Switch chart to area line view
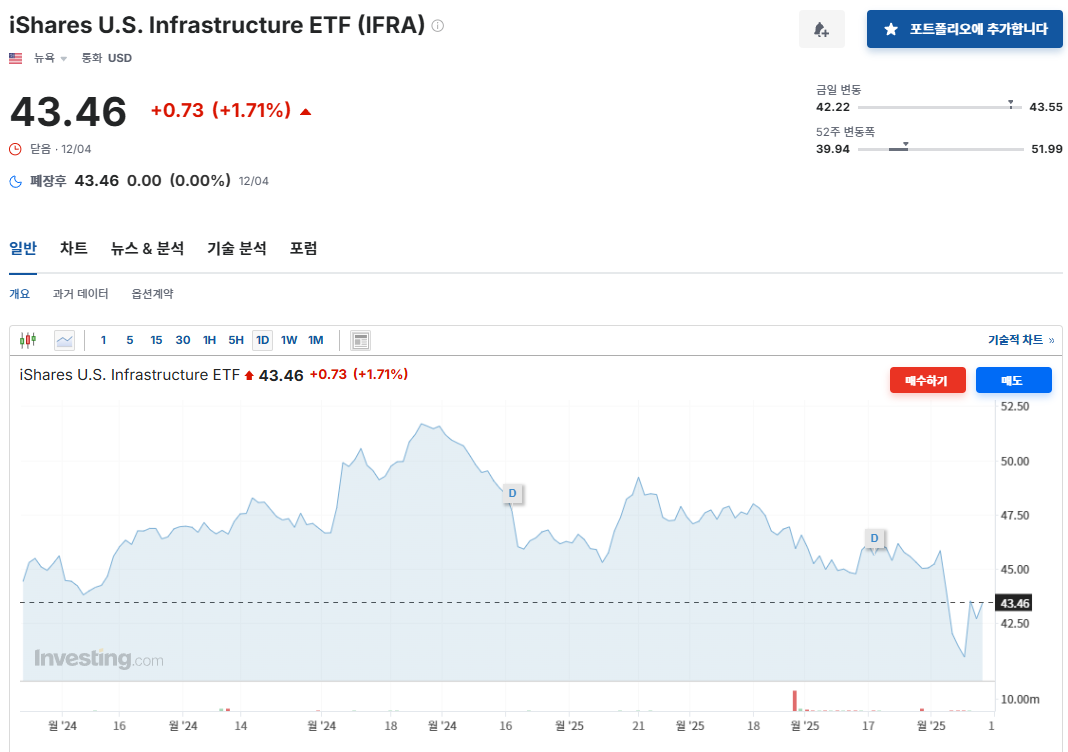This screenshot has height=752, width=1068. click(x=64, y=340)
